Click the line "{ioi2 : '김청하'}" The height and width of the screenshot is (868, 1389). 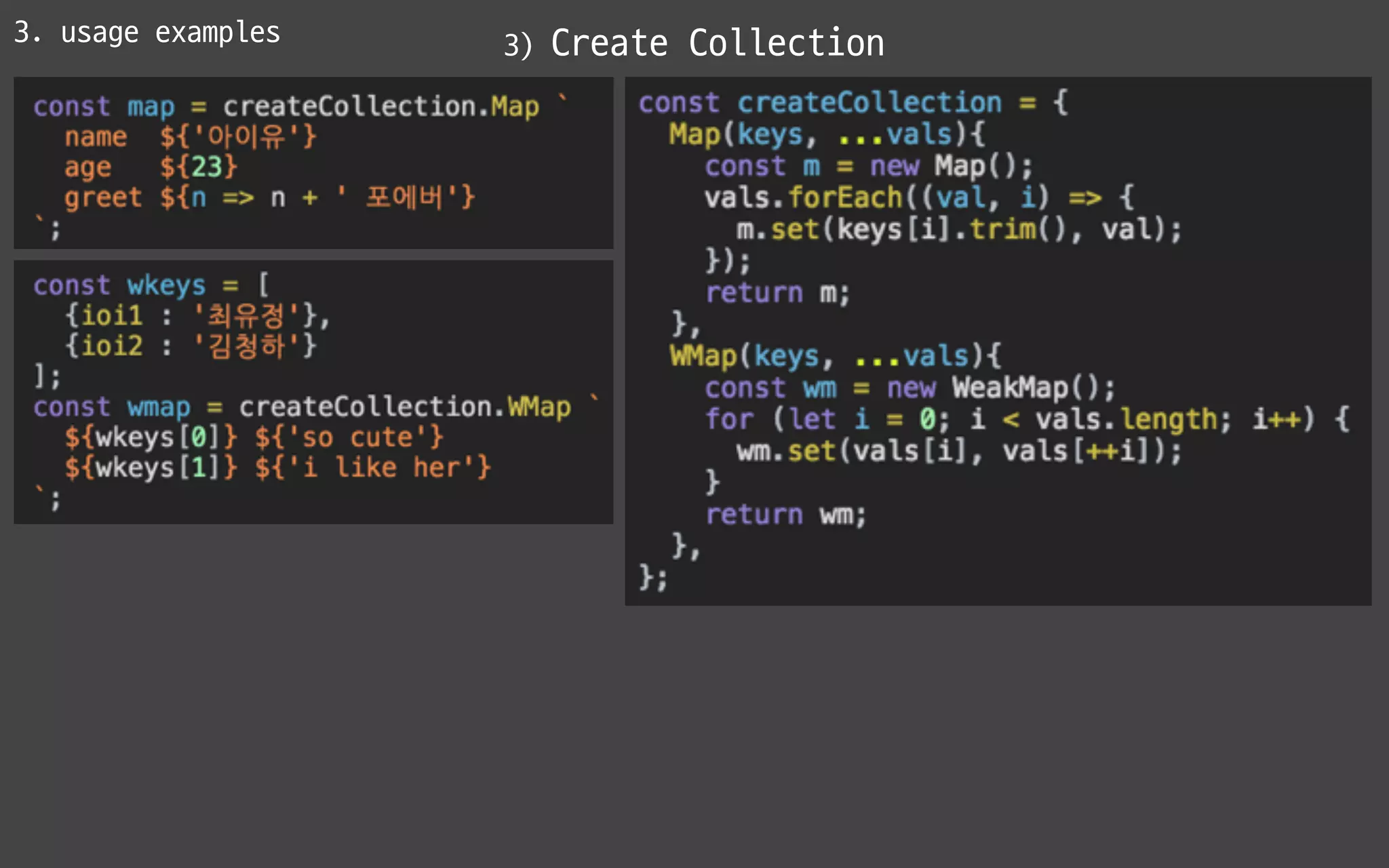191,346
